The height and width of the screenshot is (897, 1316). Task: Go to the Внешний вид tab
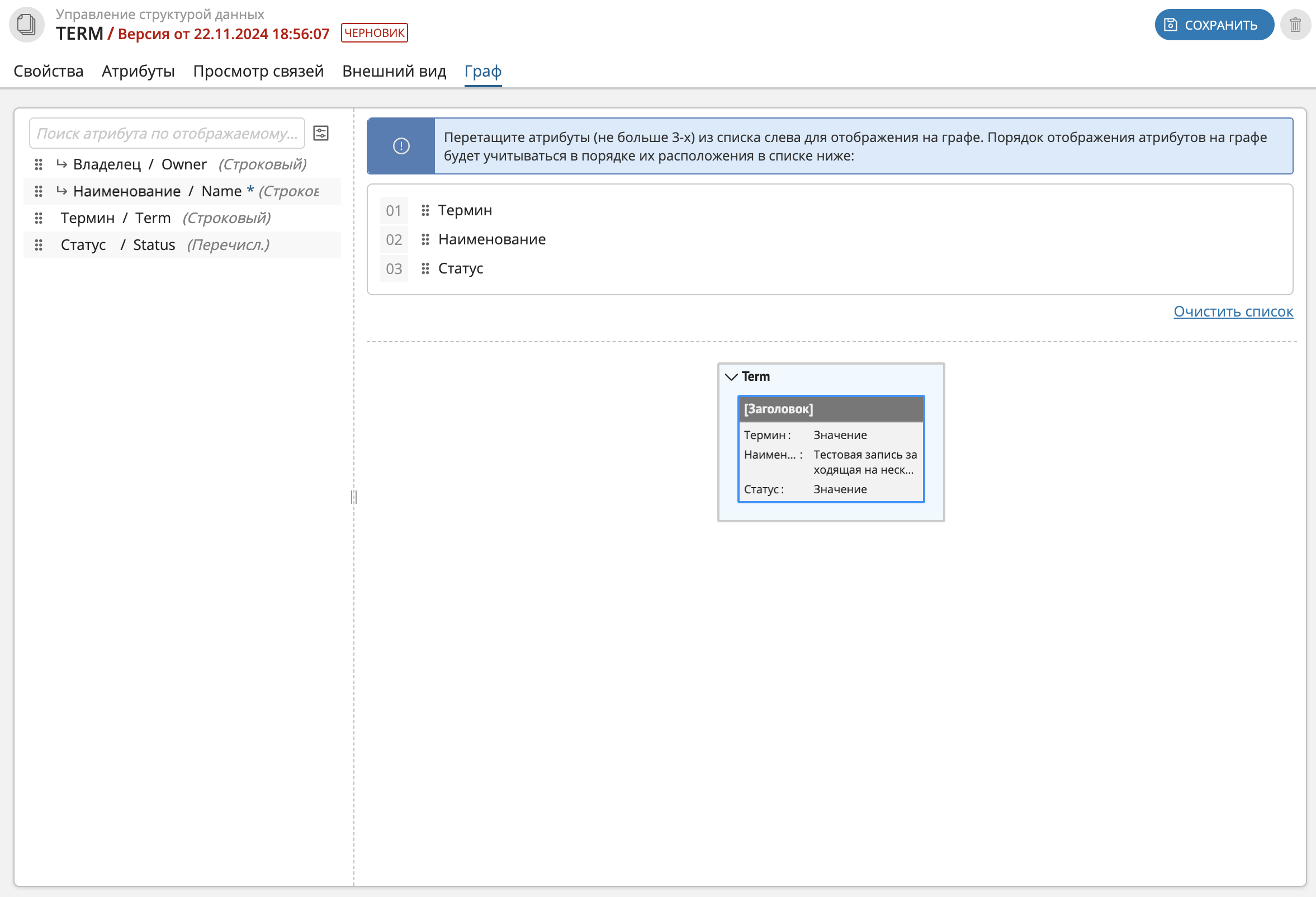click(394, 72)
